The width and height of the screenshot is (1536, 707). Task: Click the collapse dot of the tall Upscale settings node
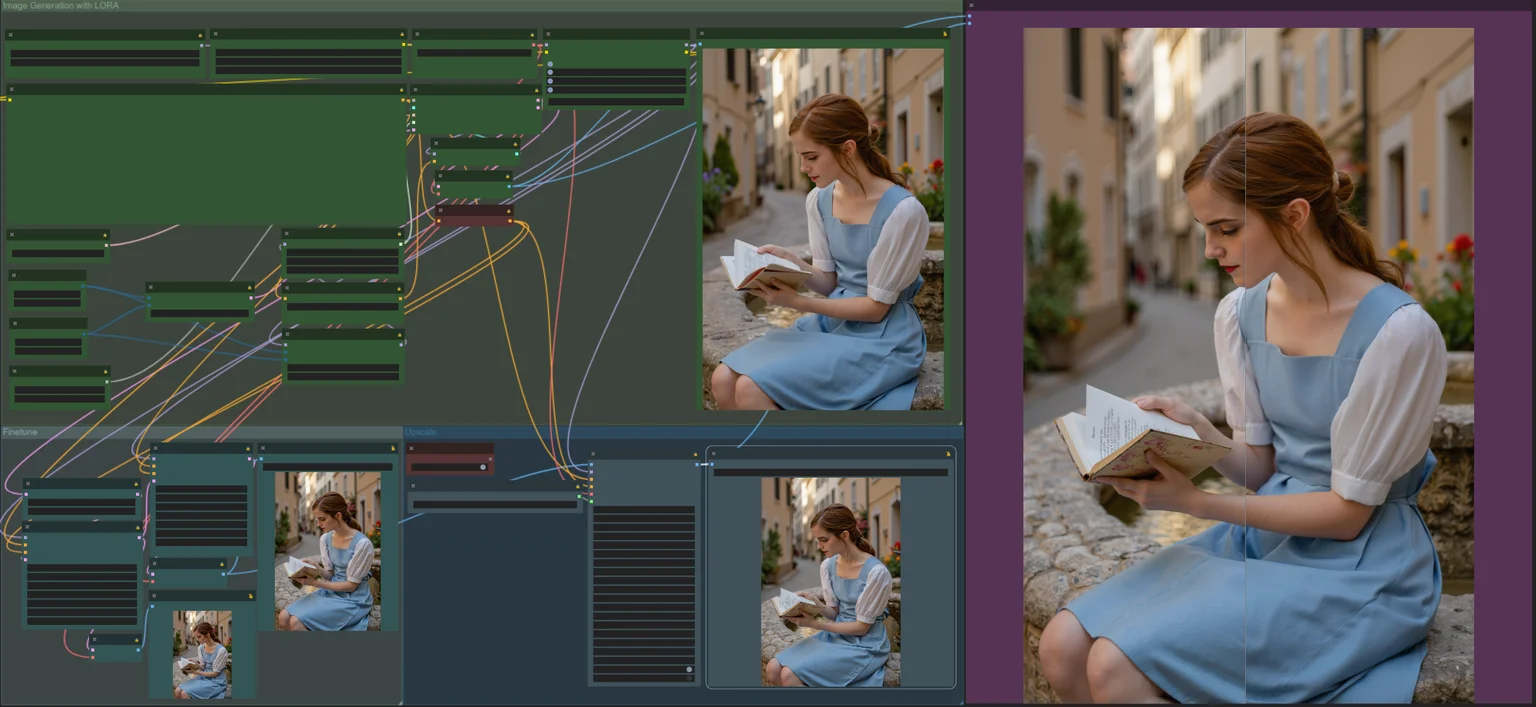click(595, 454)
